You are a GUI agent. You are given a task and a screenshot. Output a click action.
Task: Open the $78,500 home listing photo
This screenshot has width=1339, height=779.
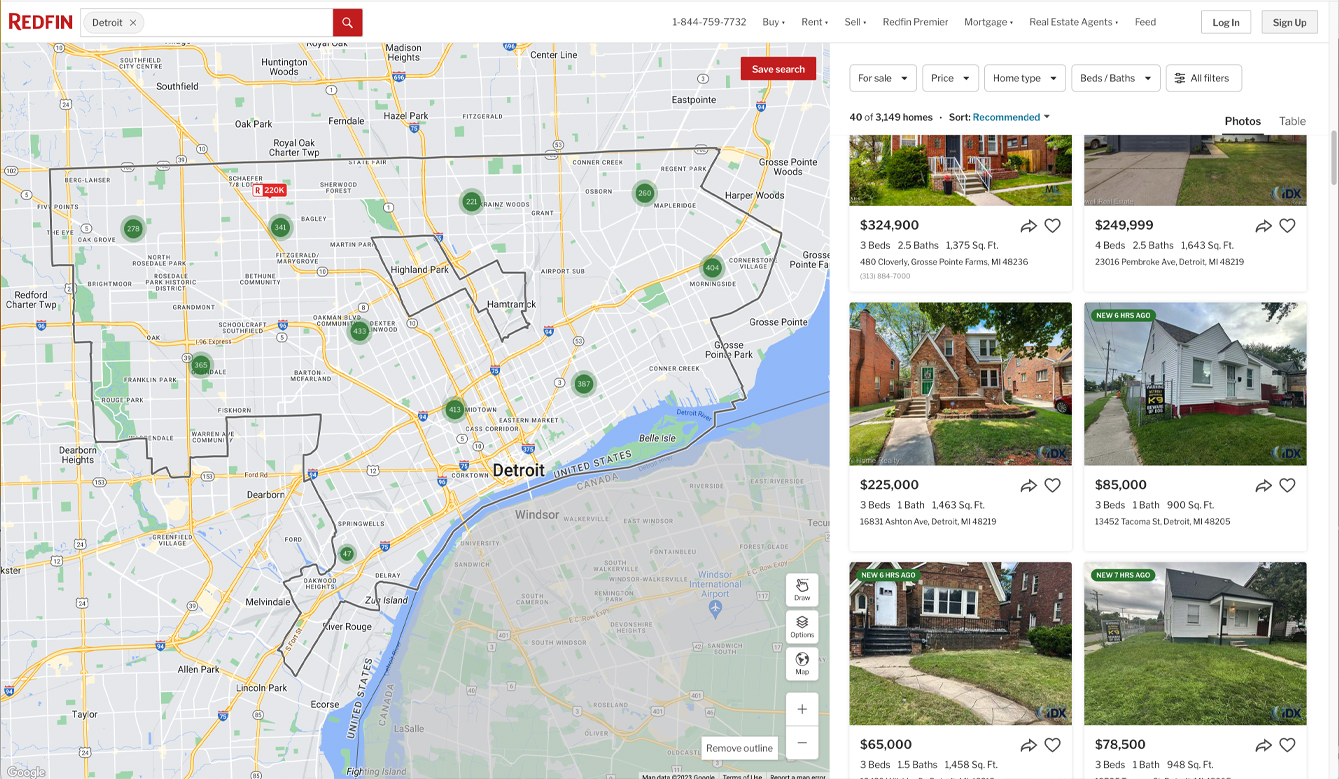(1195, 643)
